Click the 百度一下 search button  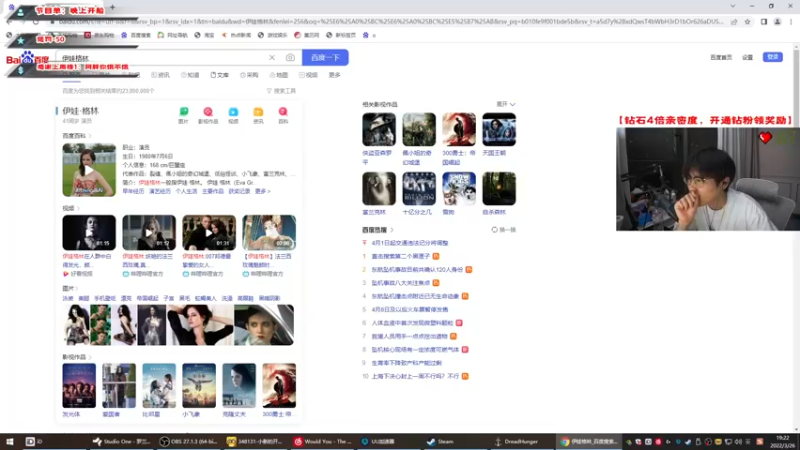tap(325, 58)
